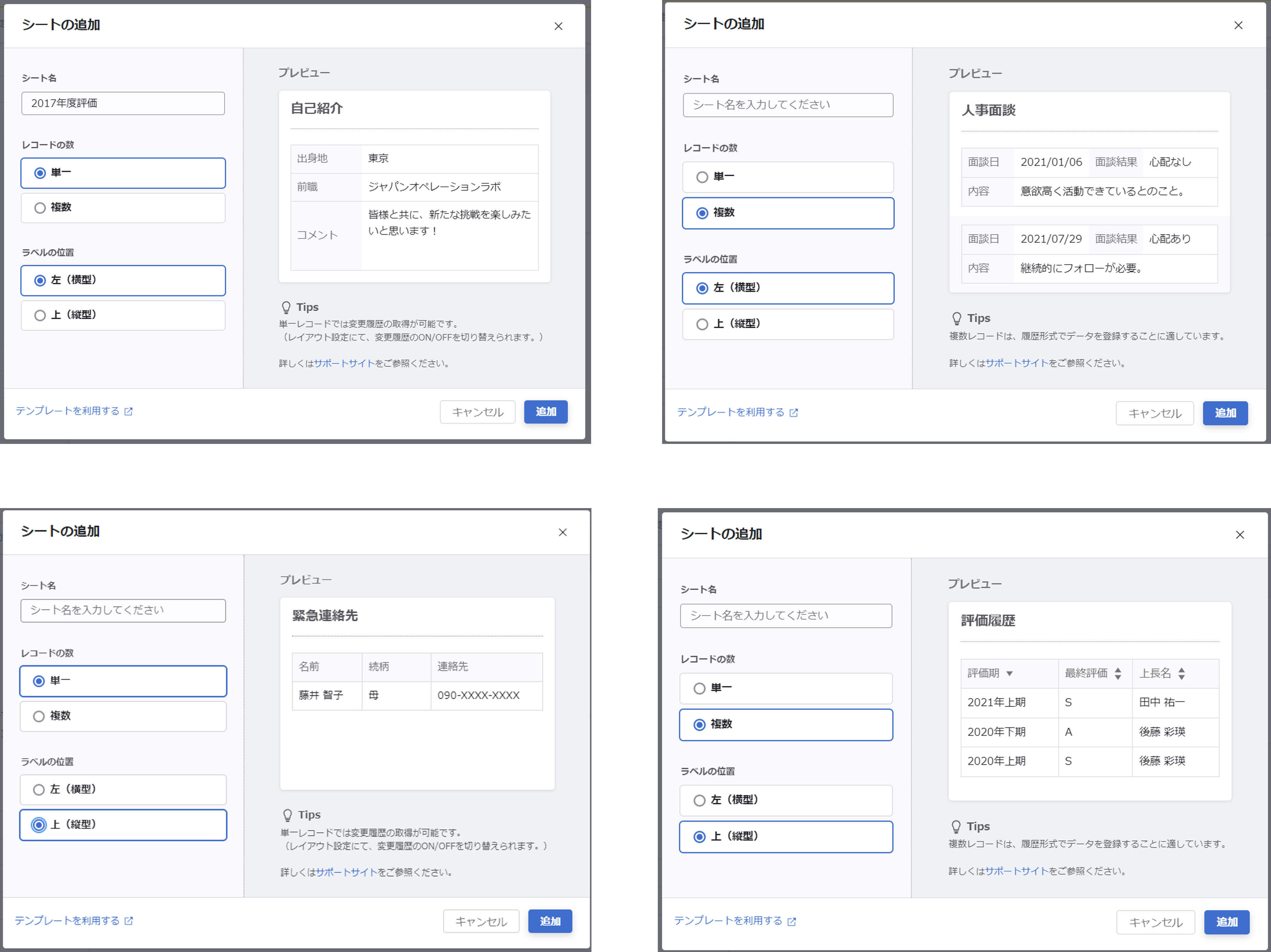This screenshot has height=952, width=1271.
Task: Close the dialog showing 人事面談 preview
Action: coord(1238,25)
